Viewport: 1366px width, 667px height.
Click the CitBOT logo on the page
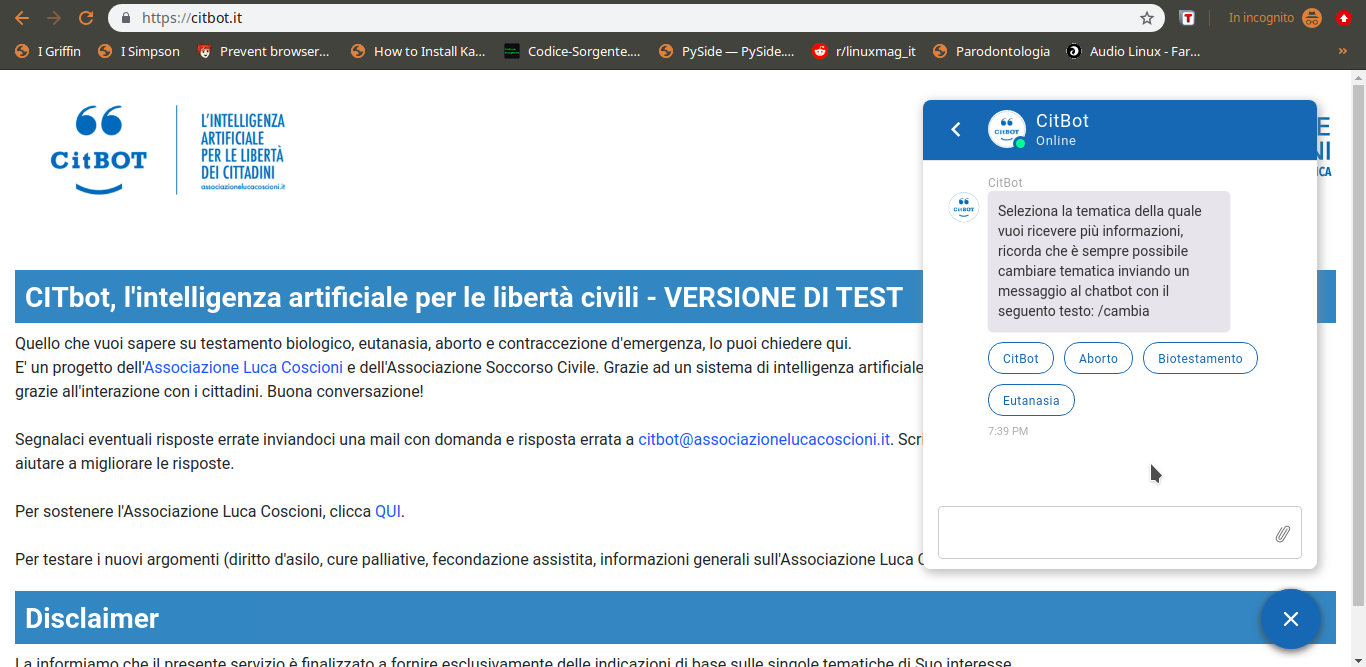(98, 149)
